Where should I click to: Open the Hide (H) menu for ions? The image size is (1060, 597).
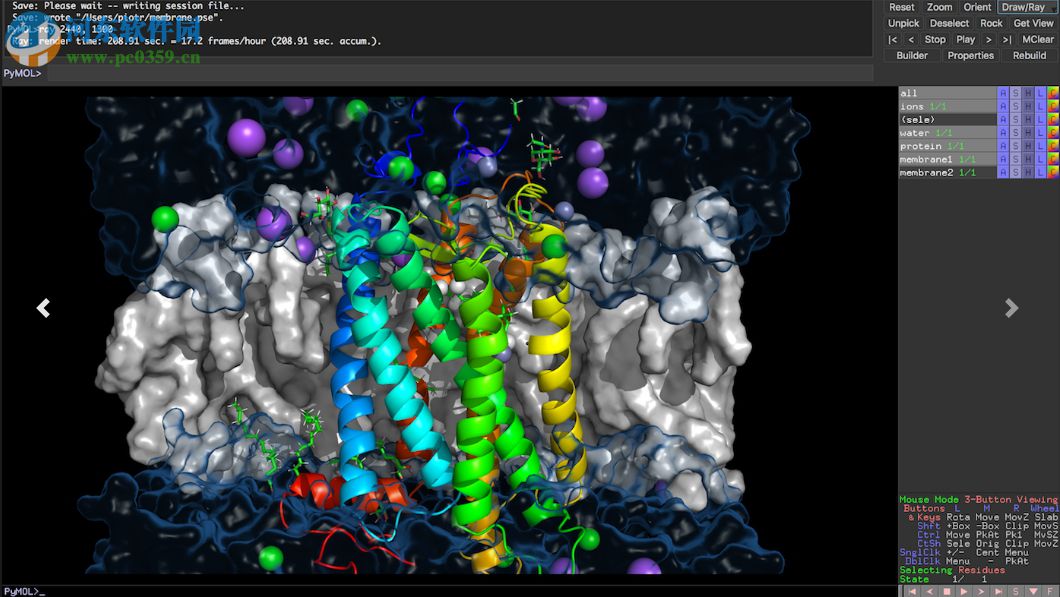click(1028, 106)
